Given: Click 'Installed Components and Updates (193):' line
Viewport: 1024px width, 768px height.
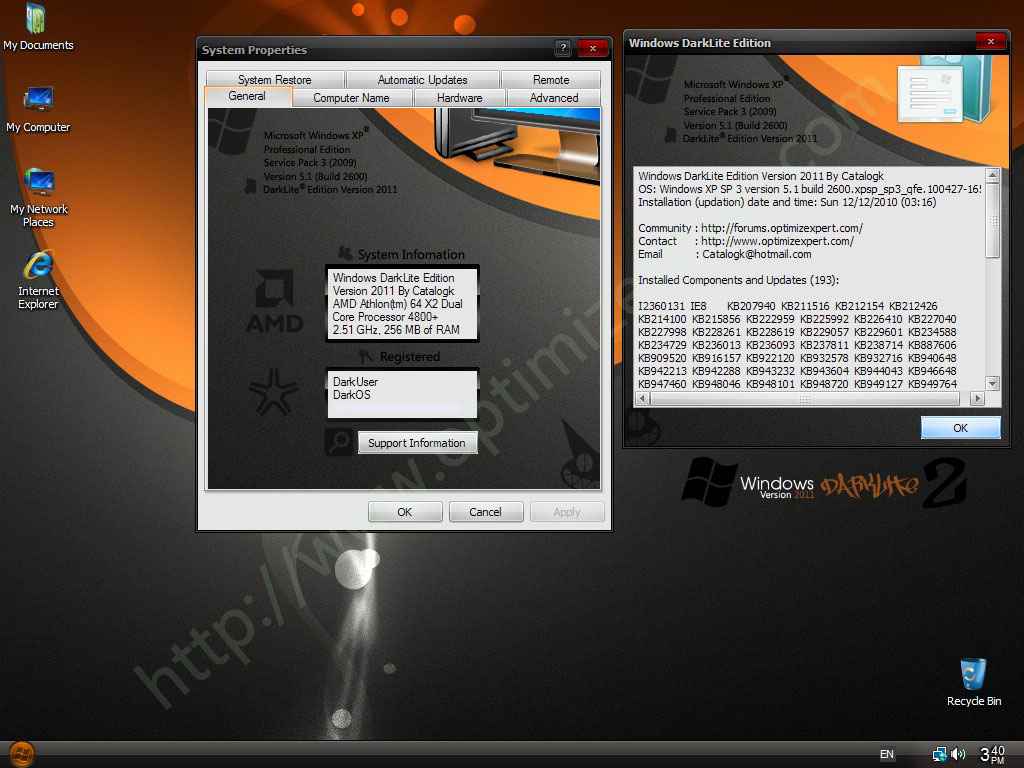Looking at the screenshot, I should coord(739,280).
